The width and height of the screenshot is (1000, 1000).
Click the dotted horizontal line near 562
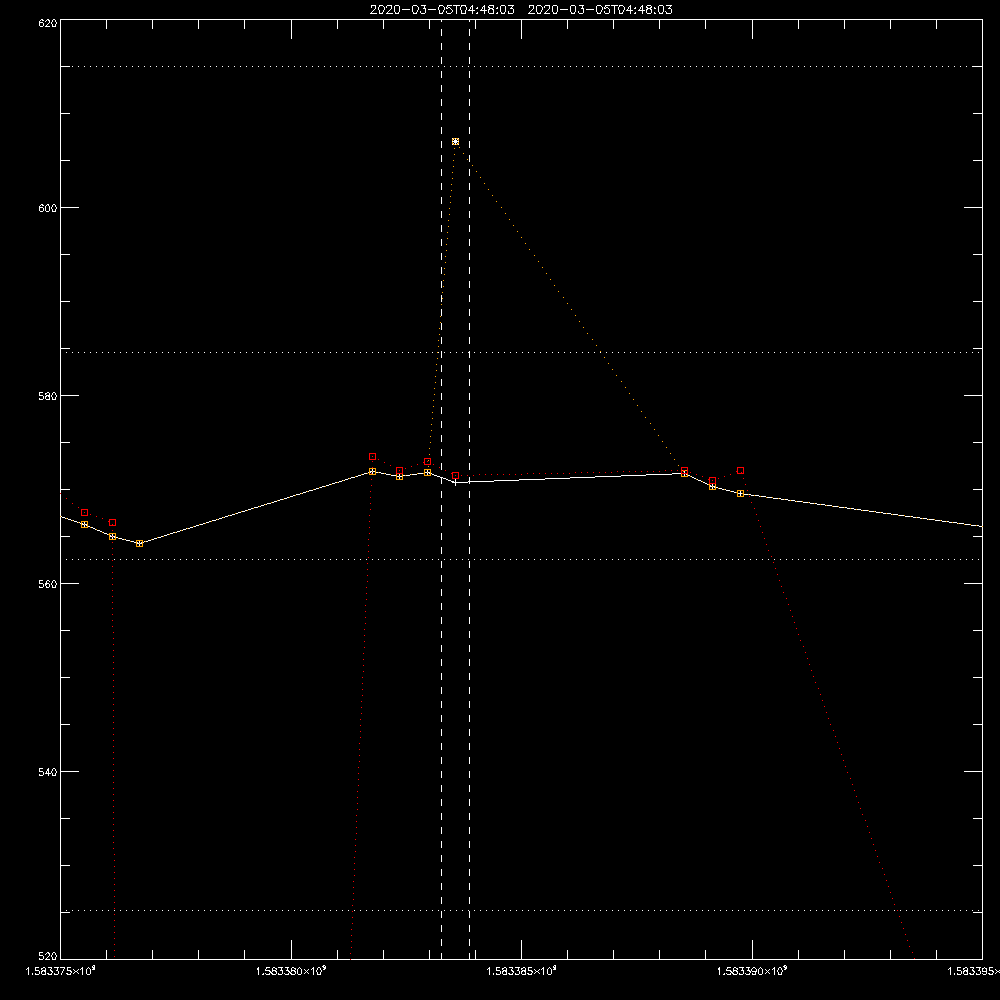click(x=521, y=559)
